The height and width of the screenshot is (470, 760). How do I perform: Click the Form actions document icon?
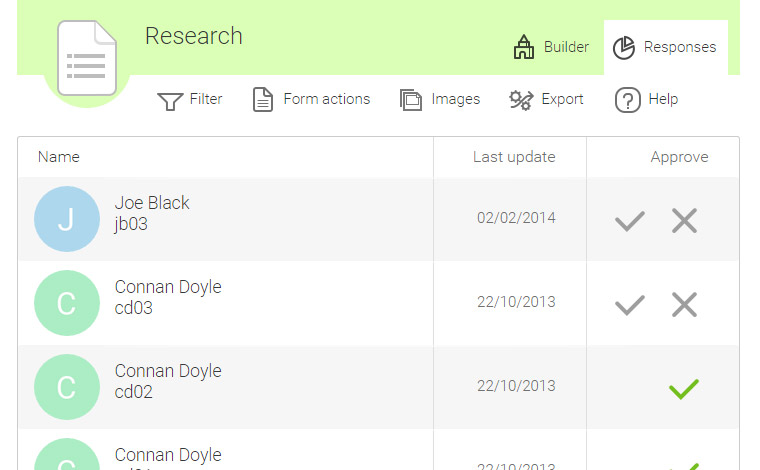coord(263,100)
